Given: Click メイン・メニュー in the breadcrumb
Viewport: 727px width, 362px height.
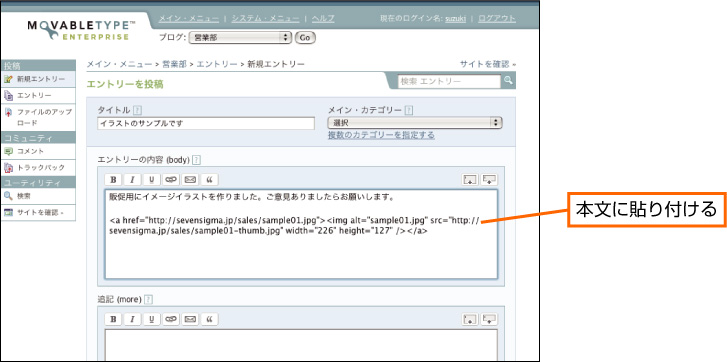Looking at the screenshot, I should 119,64.
